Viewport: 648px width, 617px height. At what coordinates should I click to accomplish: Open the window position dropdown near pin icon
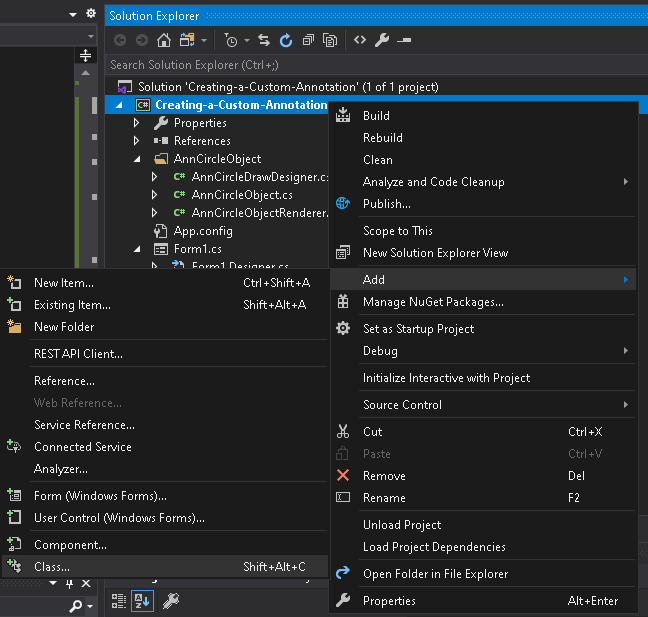53,583
